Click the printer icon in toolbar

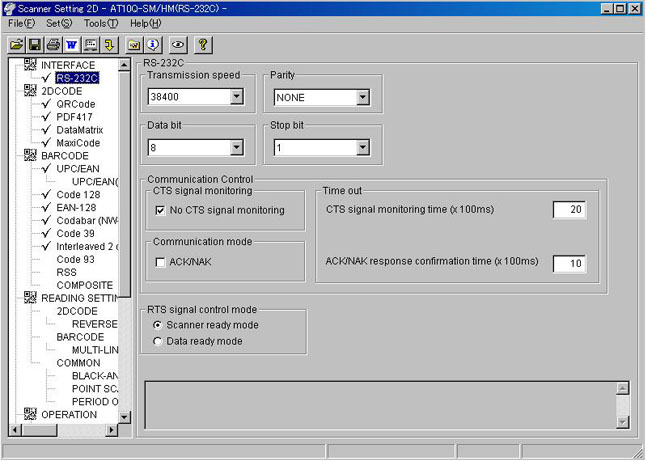pos(53,45)
